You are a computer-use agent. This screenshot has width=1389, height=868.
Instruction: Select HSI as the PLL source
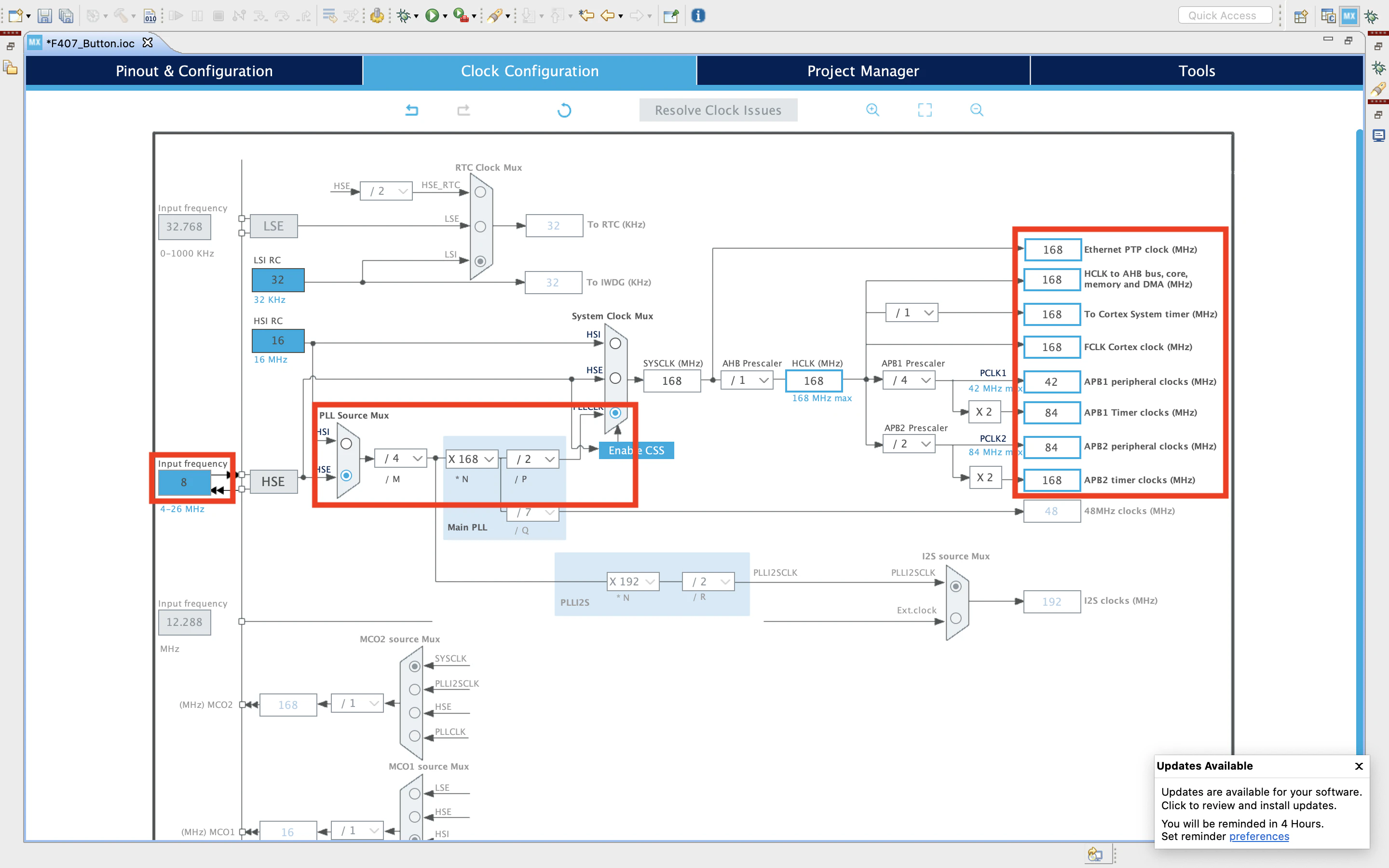(346, 444)
